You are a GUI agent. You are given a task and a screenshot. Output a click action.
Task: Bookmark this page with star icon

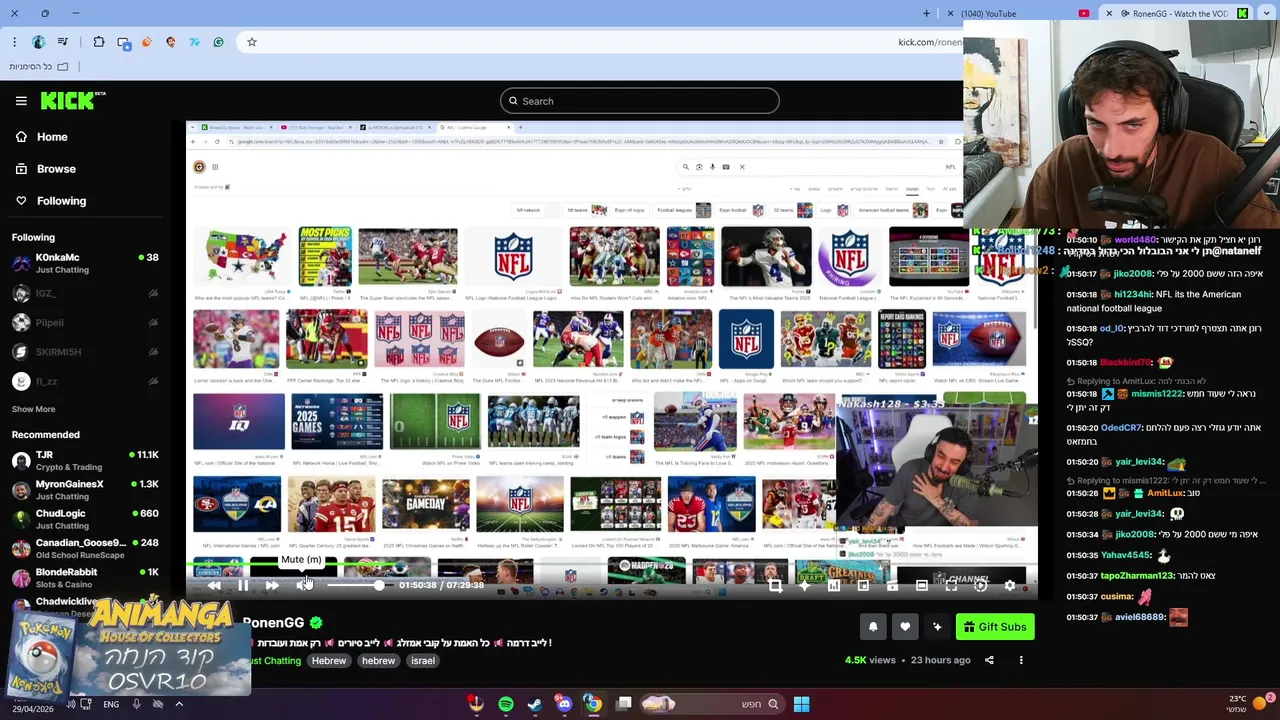252,42
